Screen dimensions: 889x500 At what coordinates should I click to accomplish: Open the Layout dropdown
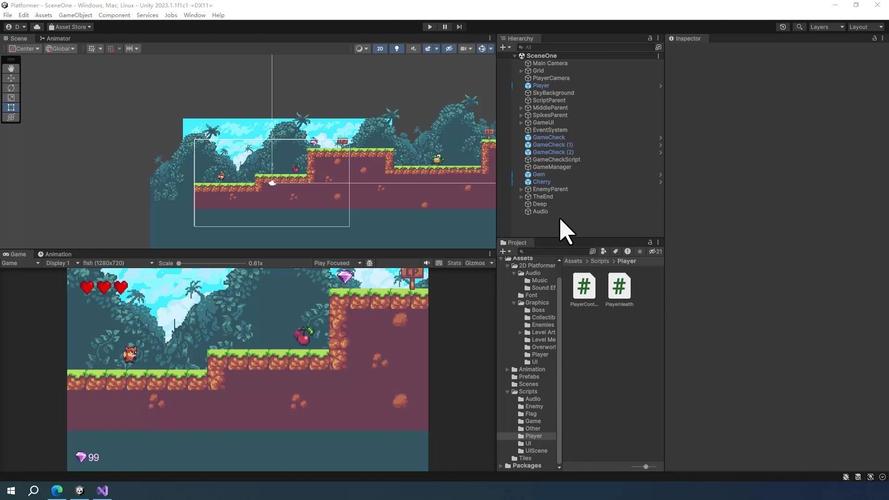(x=865, y=27)
